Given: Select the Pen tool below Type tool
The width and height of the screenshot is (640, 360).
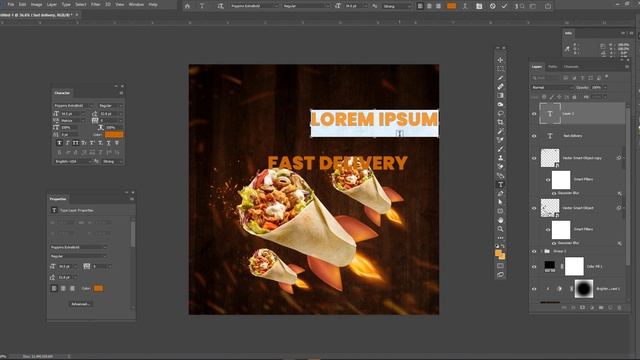Looking at the screenshot, I should click(x=500, y=193).
